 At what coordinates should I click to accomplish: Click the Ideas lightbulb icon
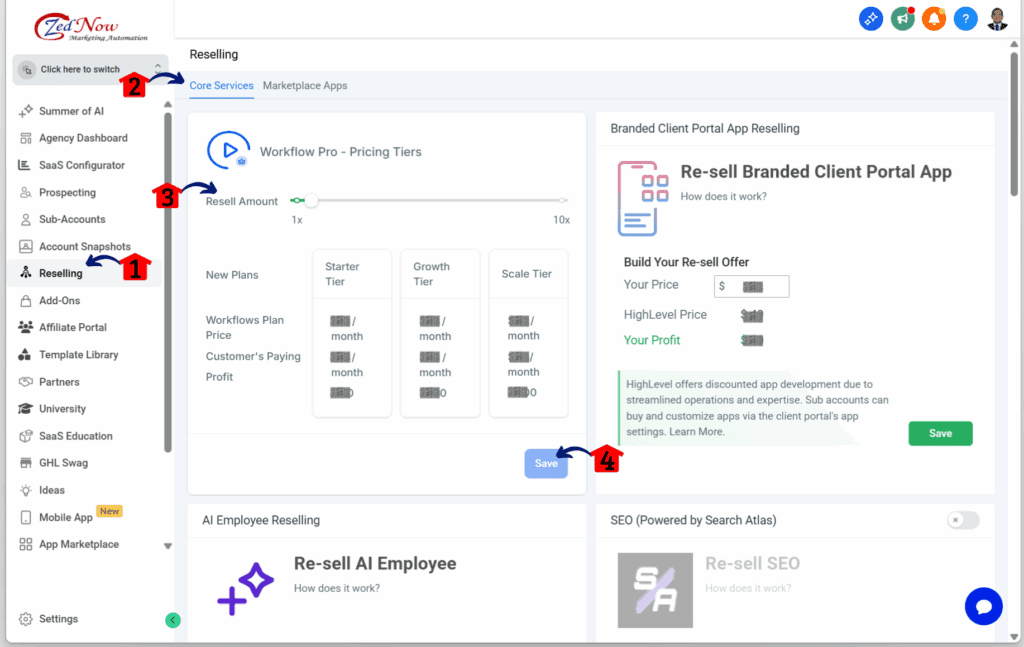pyautogui.click(x=25, y=490)
